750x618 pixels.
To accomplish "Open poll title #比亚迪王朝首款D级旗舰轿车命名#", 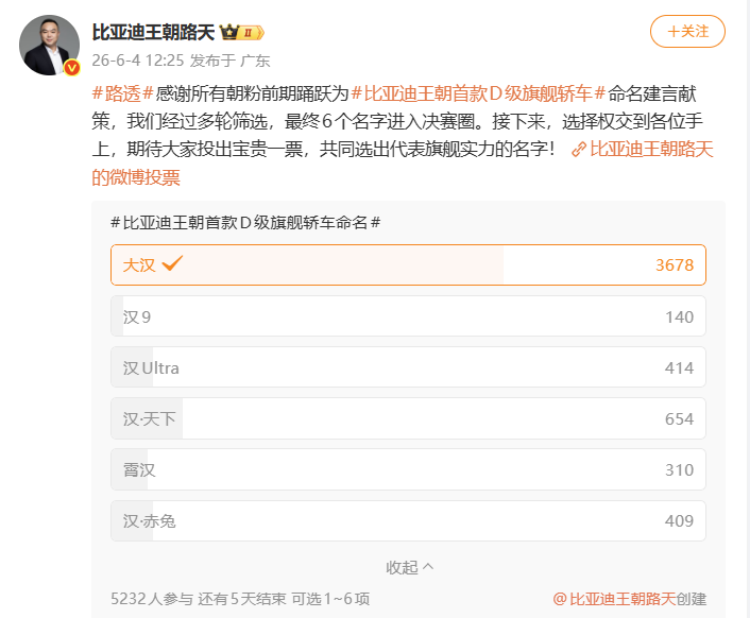I will [x=245, y=222].
